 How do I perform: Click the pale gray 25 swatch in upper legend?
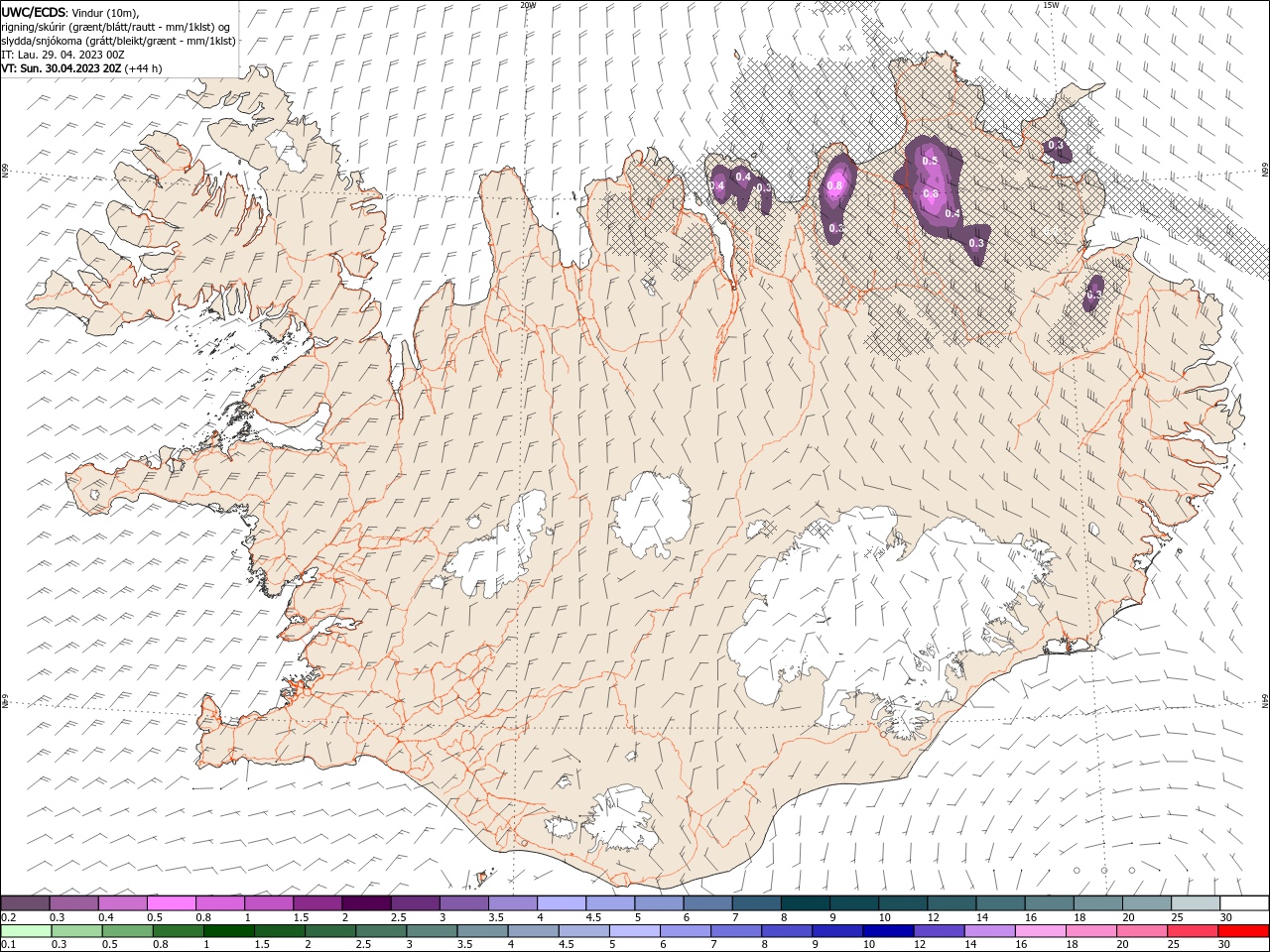pyautogui.click(x=1196, y=903)
